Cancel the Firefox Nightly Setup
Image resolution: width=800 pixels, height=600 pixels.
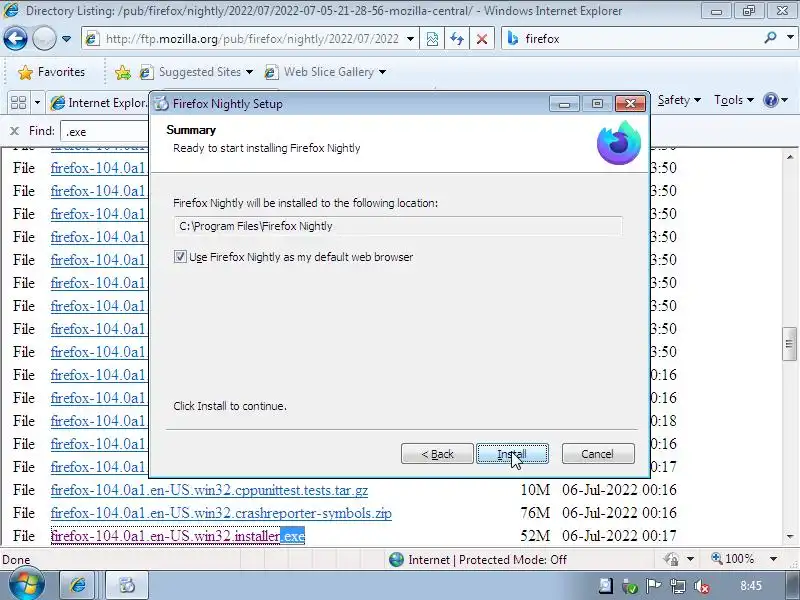coord(598,454)
